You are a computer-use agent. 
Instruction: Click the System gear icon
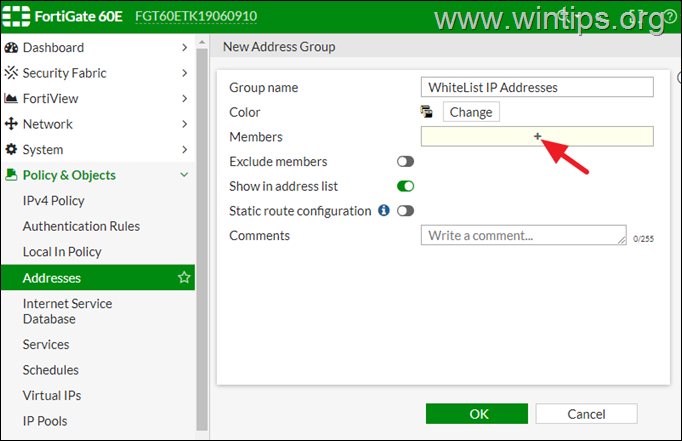(11, 150)
